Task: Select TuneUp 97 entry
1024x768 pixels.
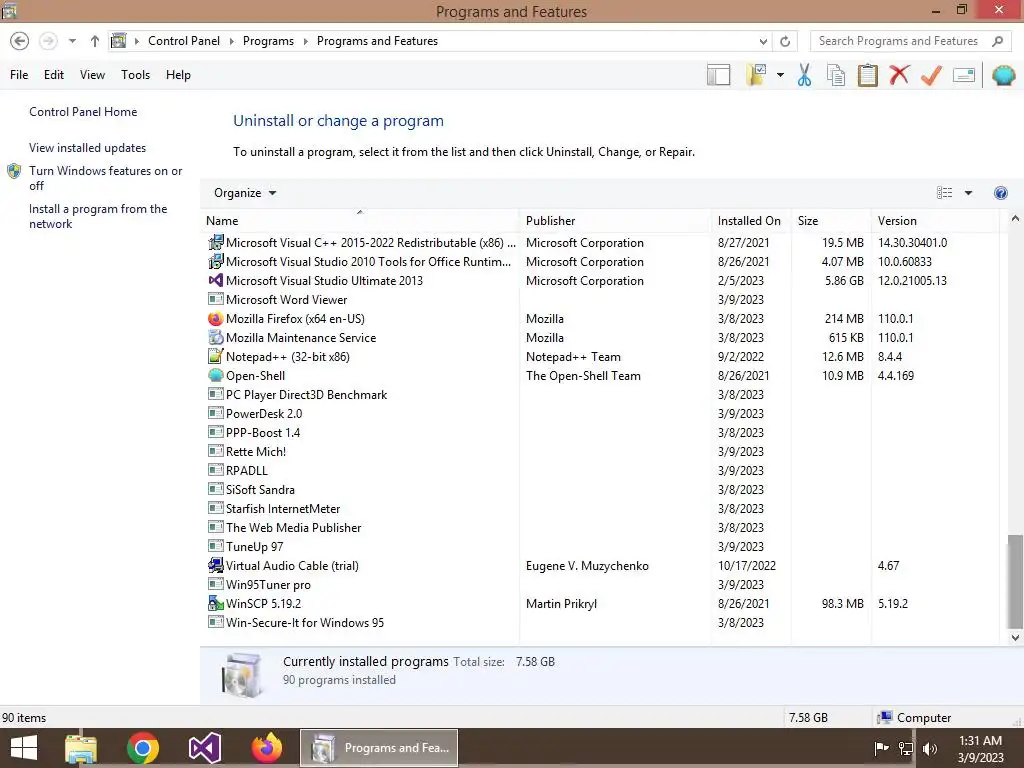Action: click(600, 547)
